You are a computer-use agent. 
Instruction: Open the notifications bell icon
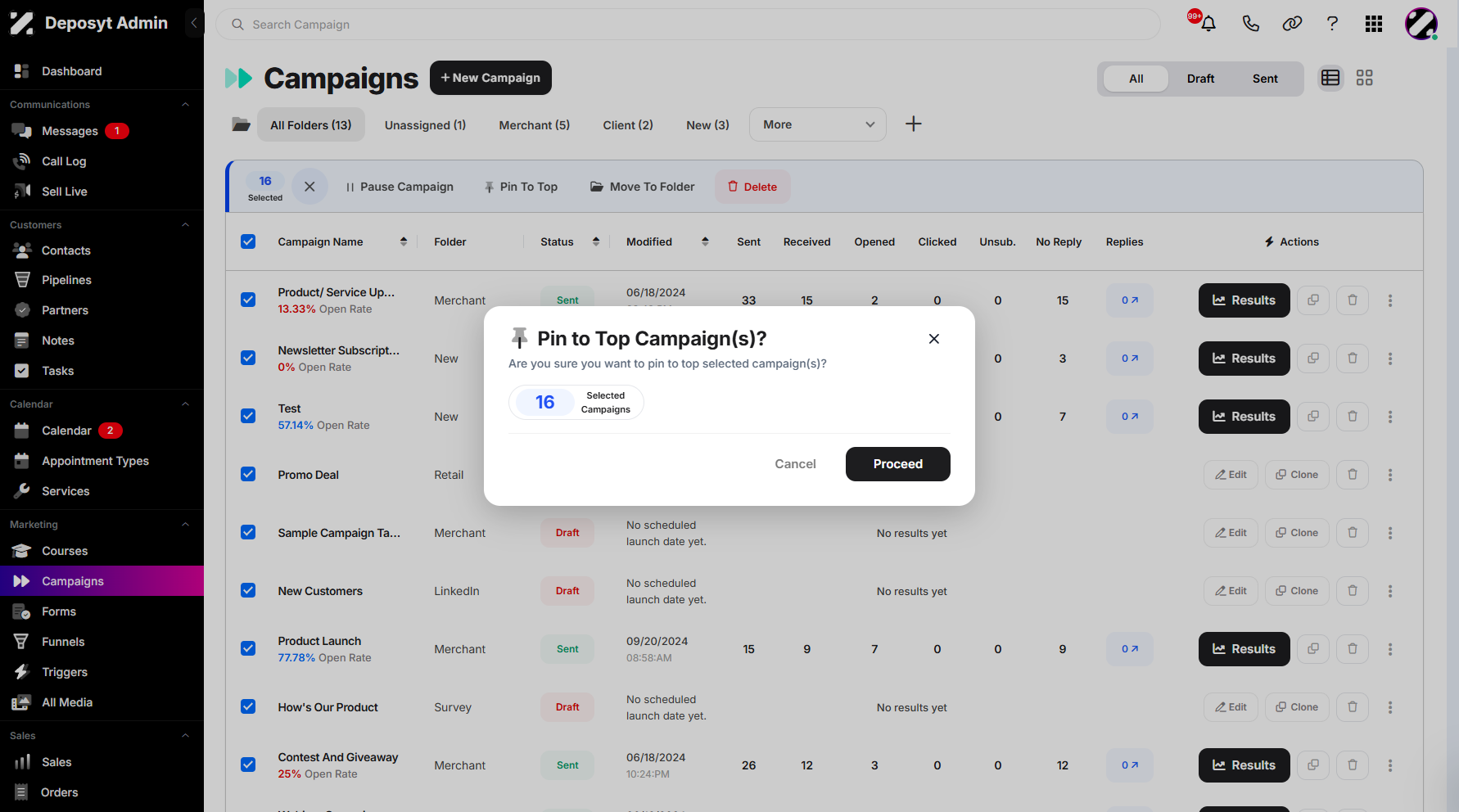[1208, 24]
